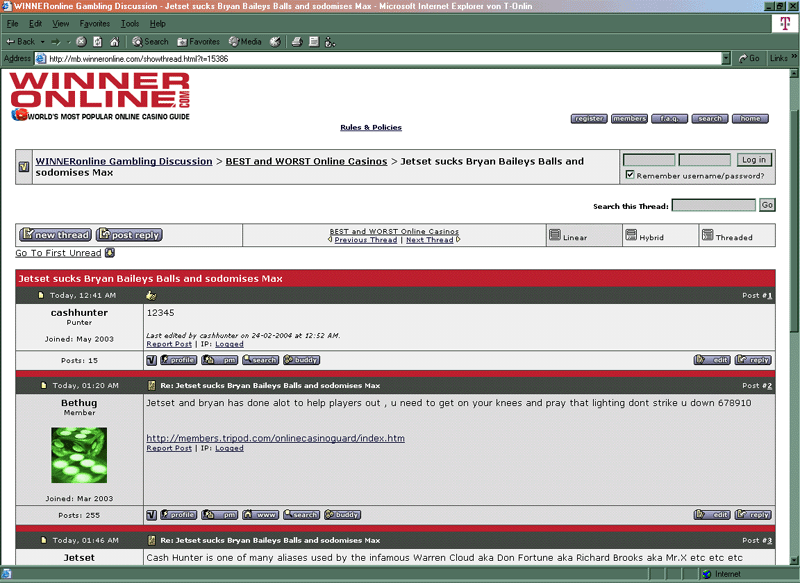Click the address bar Go button
Screen dimensions: 800x583
coord(749,59)
